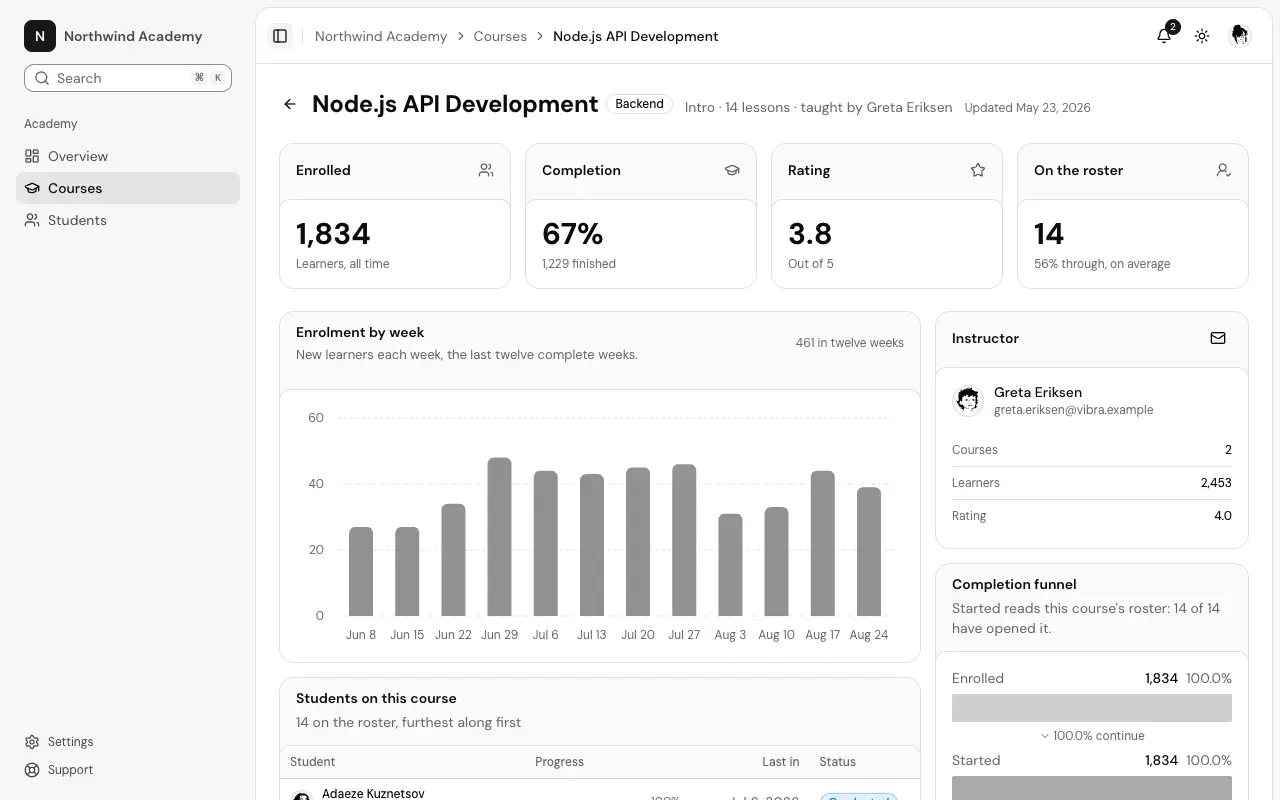The width and height of the screenshot is (1280, 800).
Task: Click the 1,834 enrolled figure
Action: (333, 234)
